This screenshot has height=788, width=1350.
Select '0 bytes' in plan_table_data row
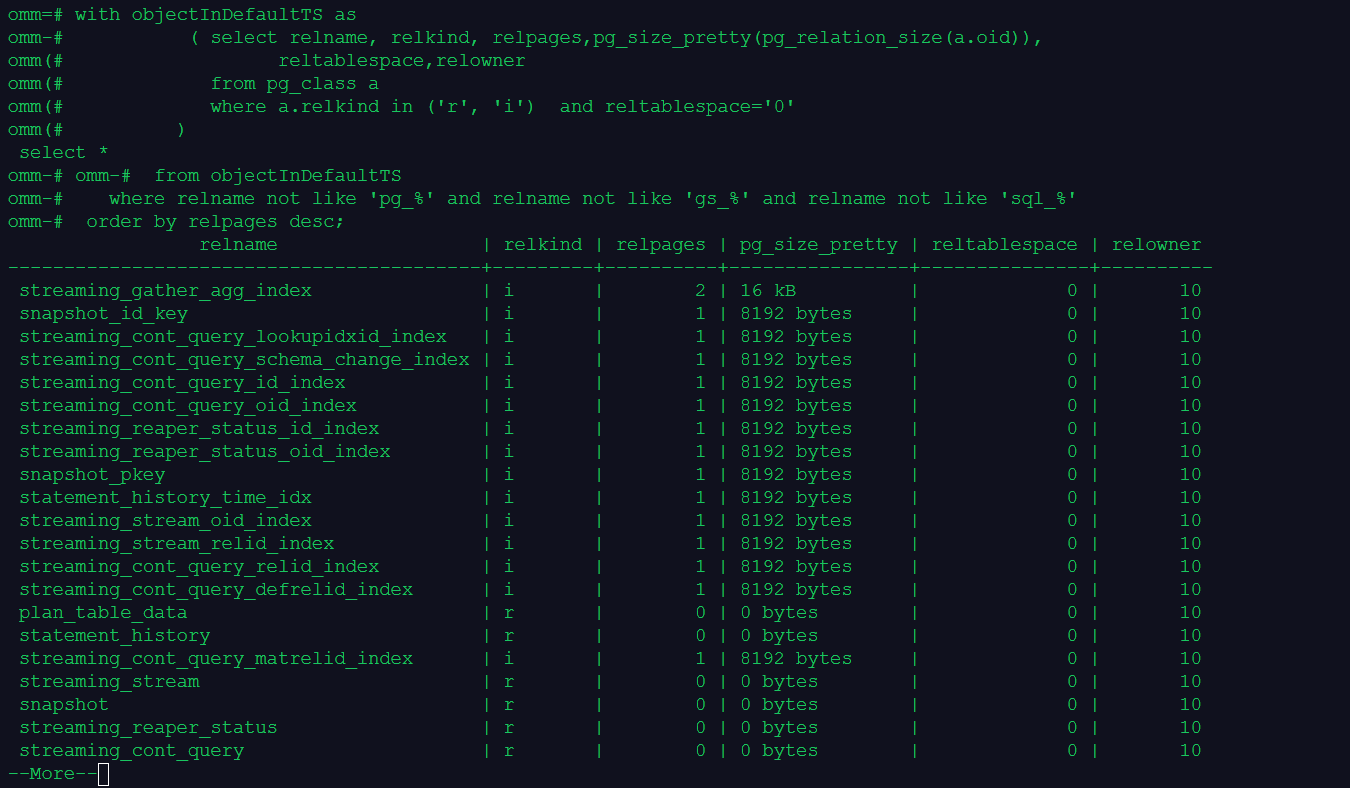point(779,612)
